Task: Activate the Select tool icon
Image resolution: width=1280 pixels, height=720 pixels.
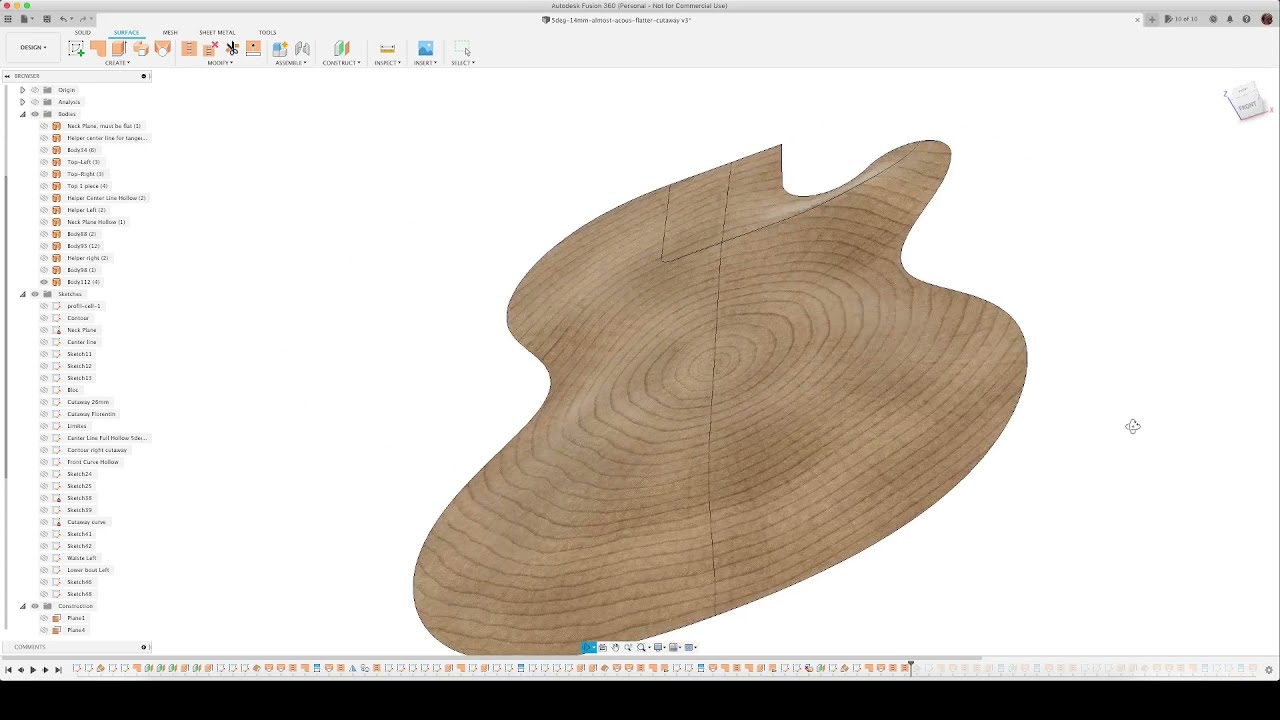Action: coord(462,48)
